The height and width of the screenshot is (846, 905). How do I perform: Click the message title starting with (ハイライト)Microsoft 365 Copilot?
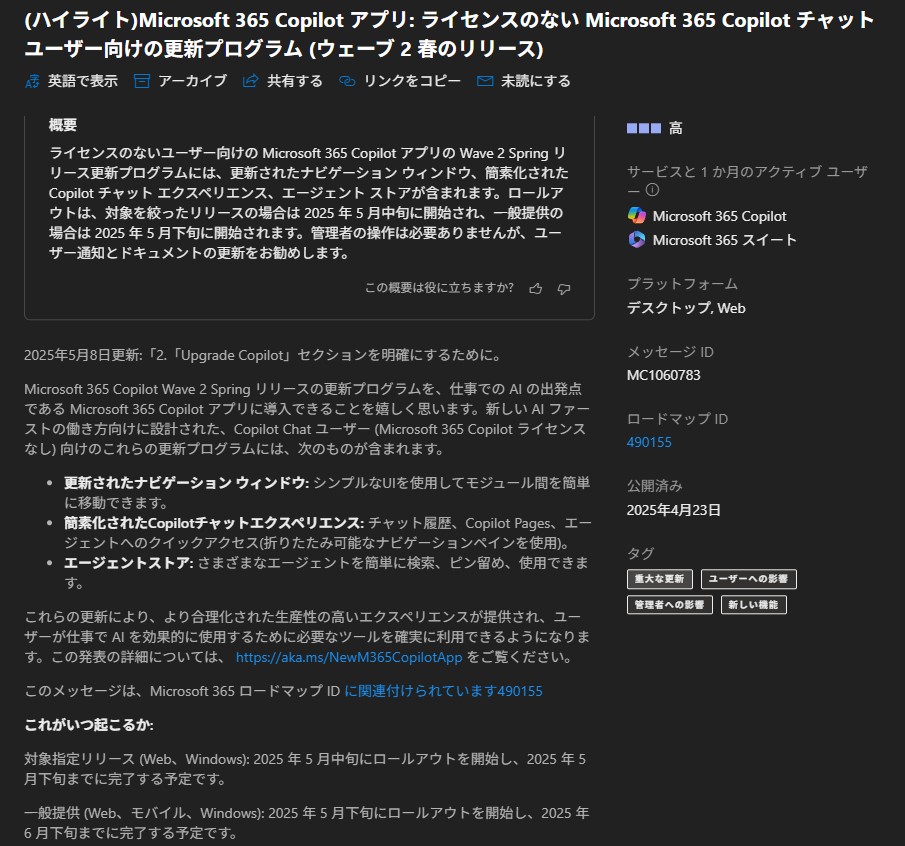click(x=449, y=35)
